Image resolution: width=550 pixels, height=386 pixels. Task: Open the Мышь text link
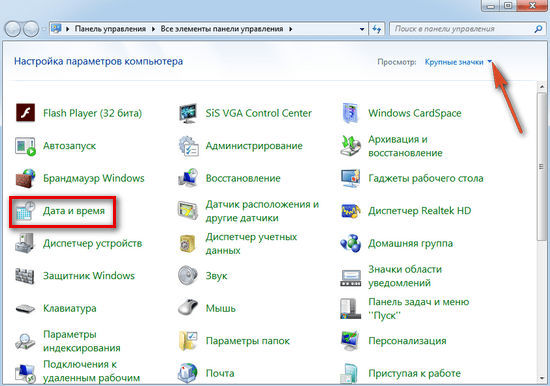coord(221,308)
